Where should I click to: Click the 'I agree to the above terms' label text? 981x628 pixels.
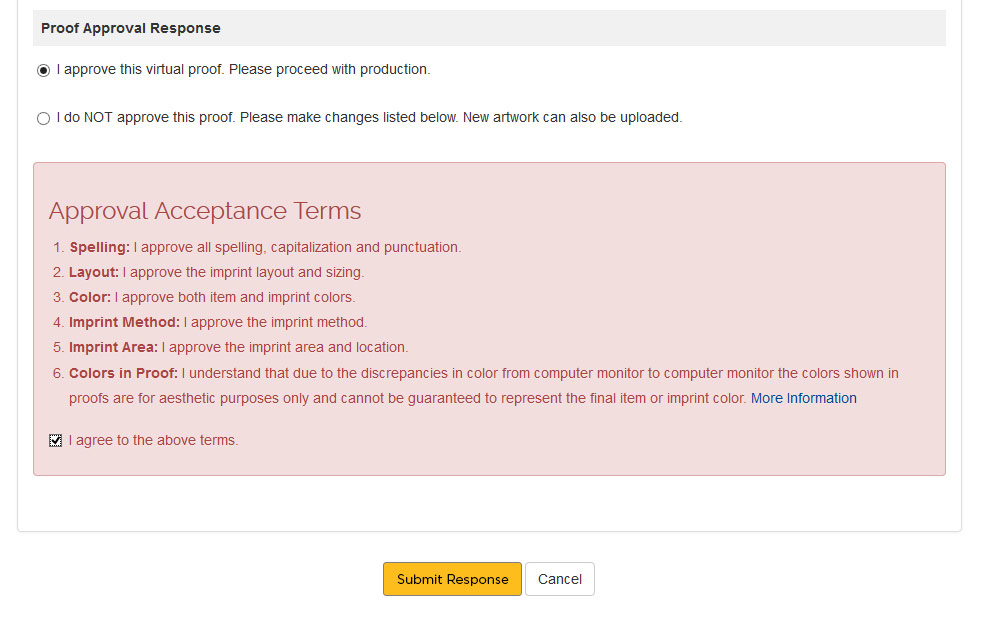[x=153, y=440]
